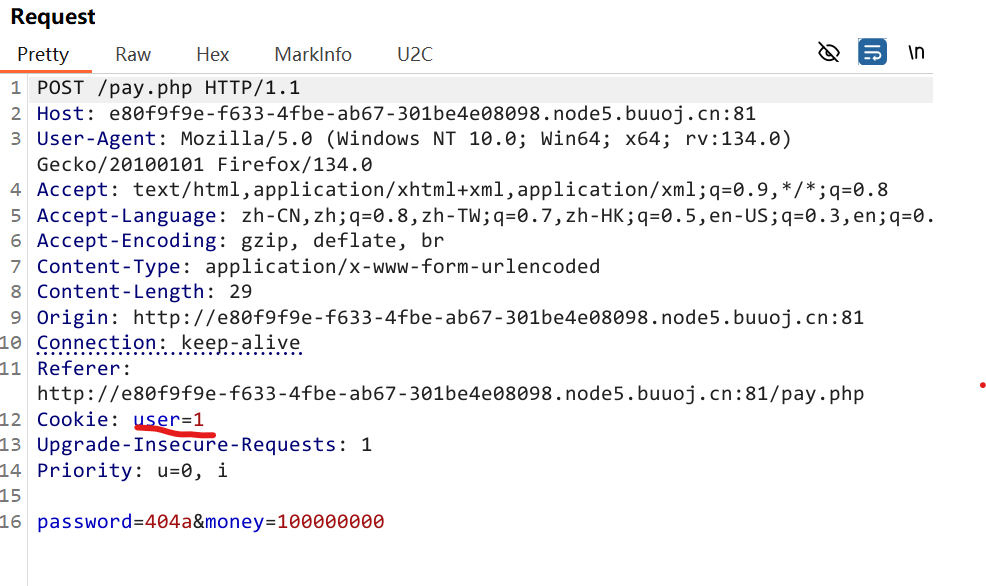Viewport: 986px width, 586px height.
Task: Click the Request panel title
Action: point(53,17)
